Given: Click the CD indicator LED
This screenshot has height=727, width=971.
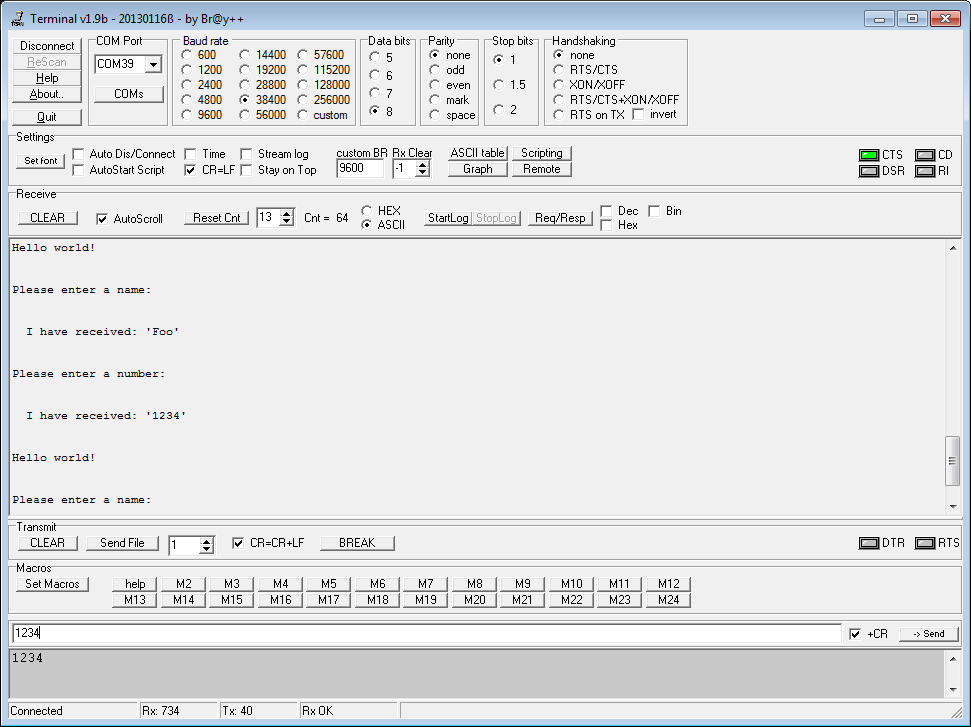Looking at the screenshot, I should tap(925, 155).
